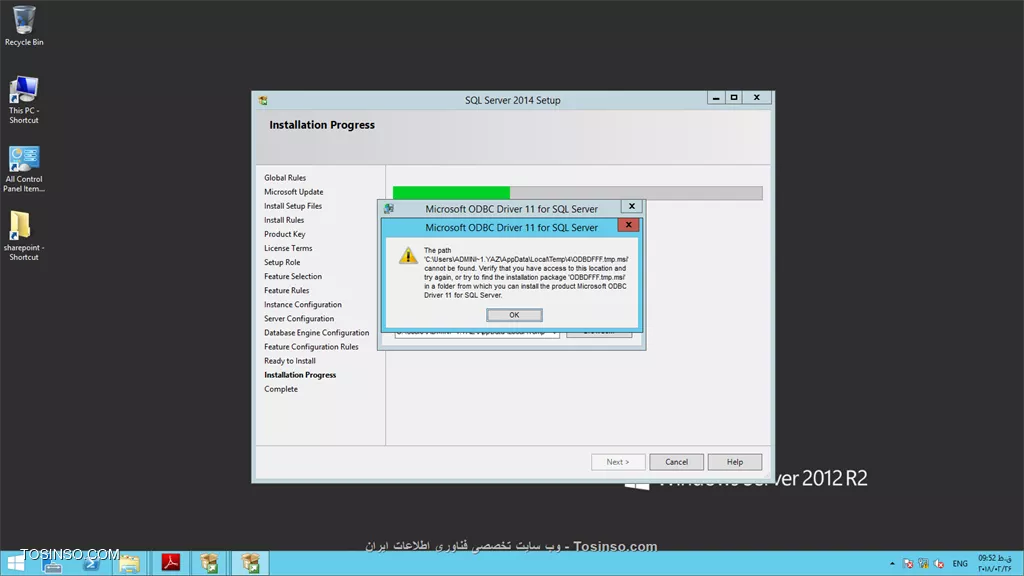Click the disabled Next button

[618, 462]
